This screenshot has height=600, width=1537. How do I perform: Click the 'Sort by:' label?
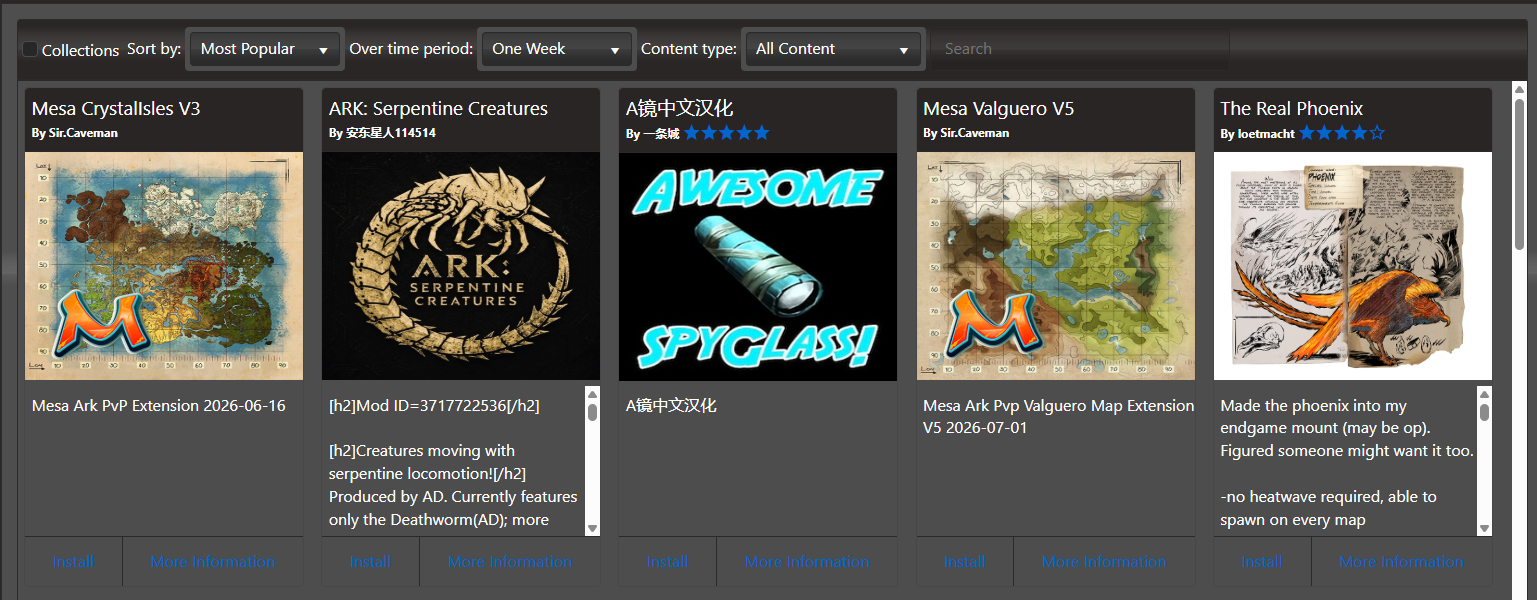pos(154,49)
